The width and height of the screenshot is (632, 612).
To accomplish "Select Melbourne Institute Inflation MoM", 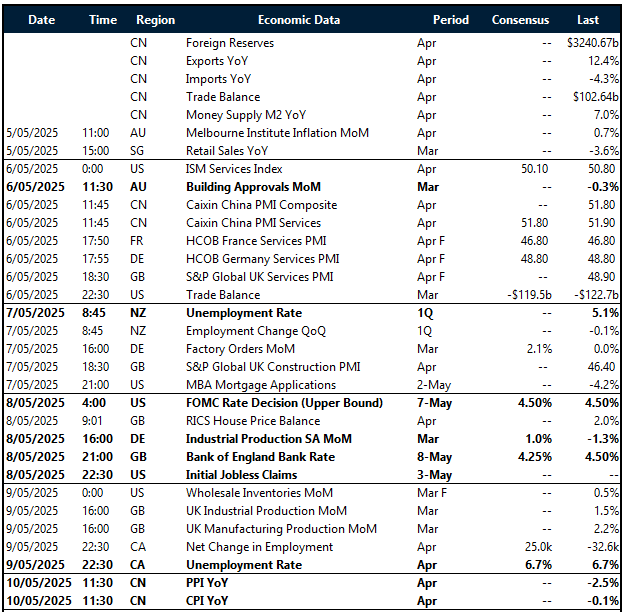I will (277, 133).
